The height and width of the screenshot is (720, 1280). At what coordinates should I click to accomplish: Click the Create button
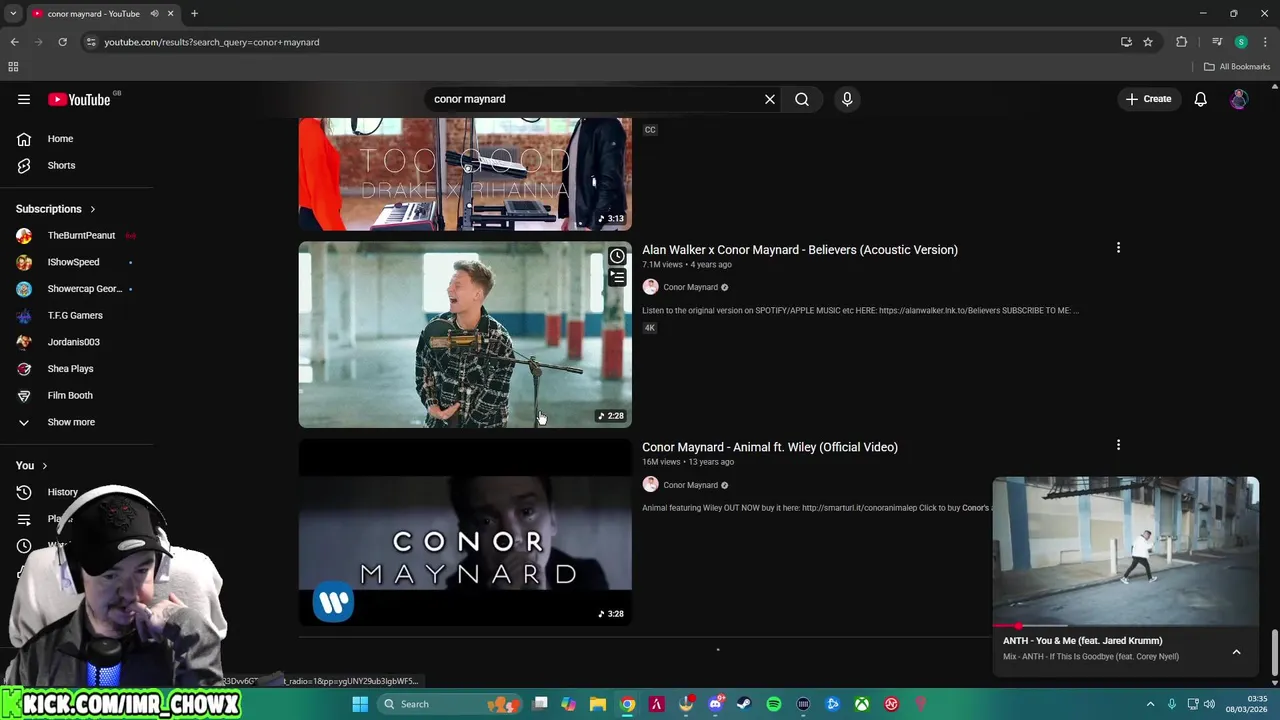click(1148, 99)
